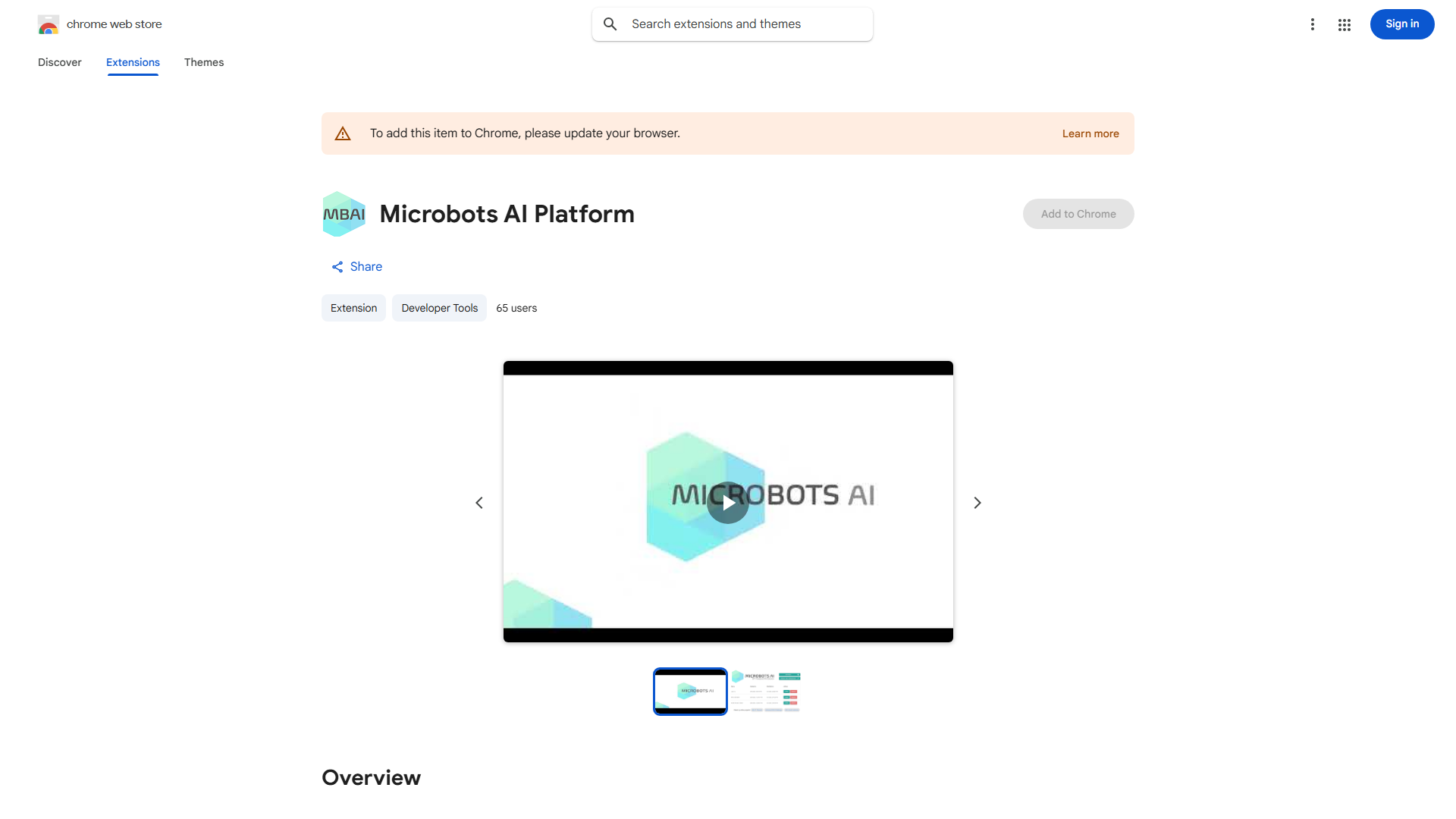Click the MBAI hexagon extension logo

344,214
